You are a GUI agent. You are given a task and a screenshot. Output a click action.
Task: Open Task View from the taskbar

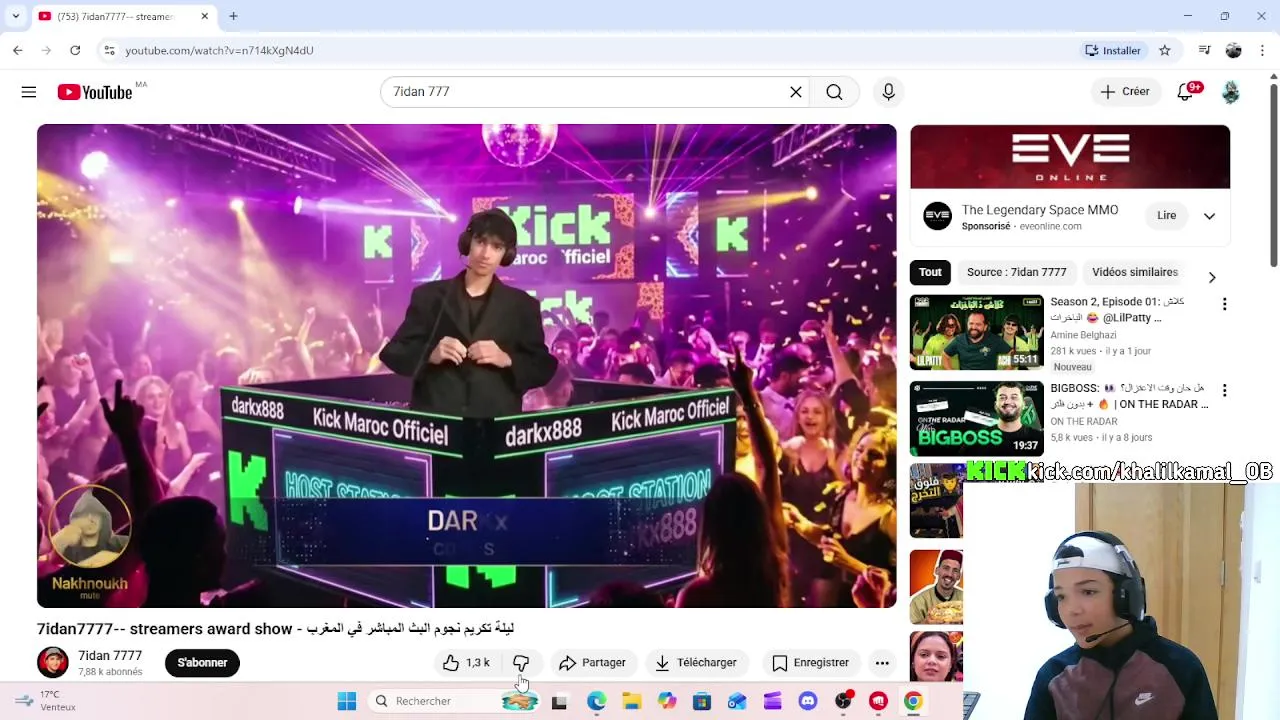point(560,701)
